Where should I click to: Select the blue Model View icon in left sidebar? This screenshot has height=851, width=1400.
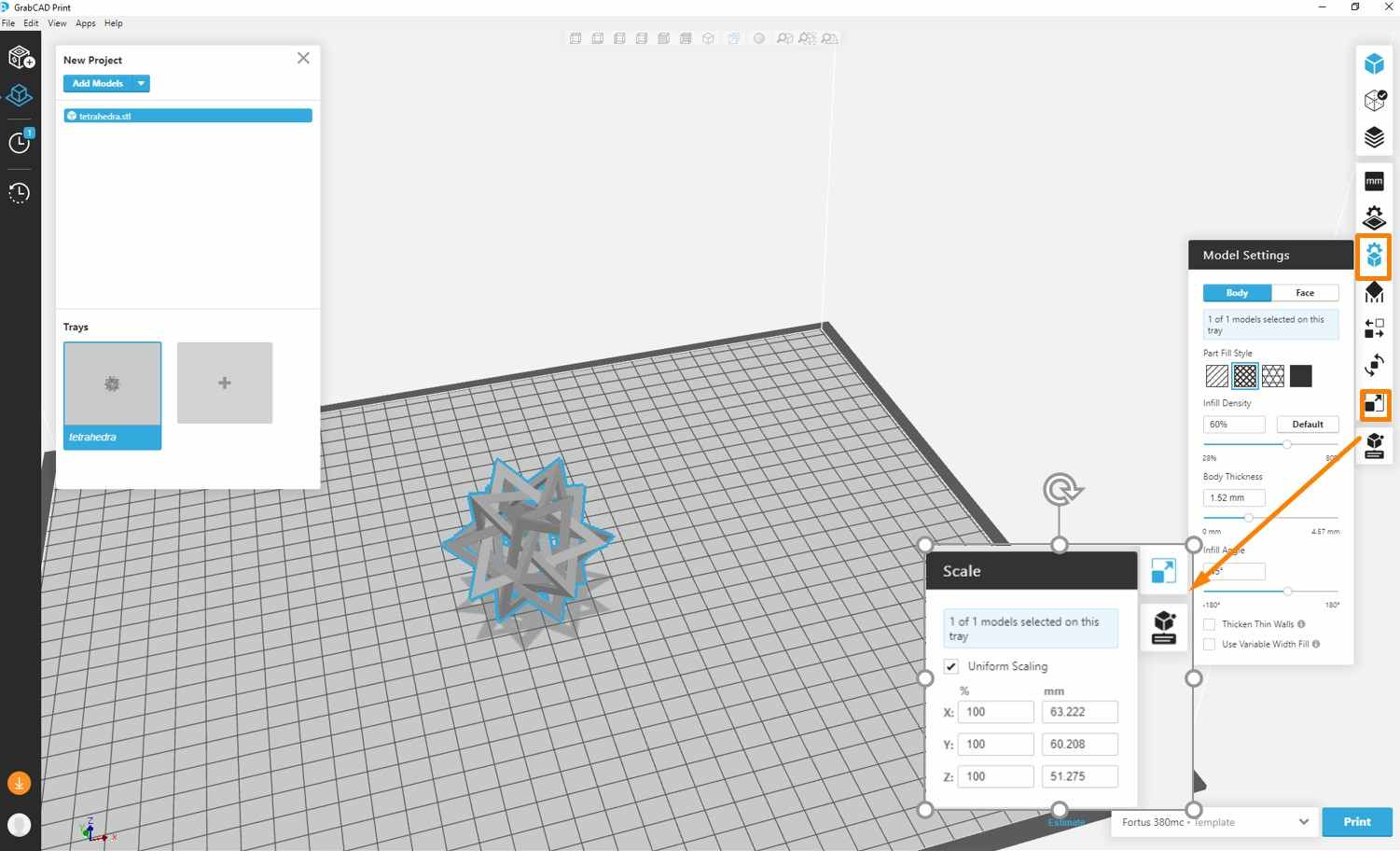tap(20, 96)
